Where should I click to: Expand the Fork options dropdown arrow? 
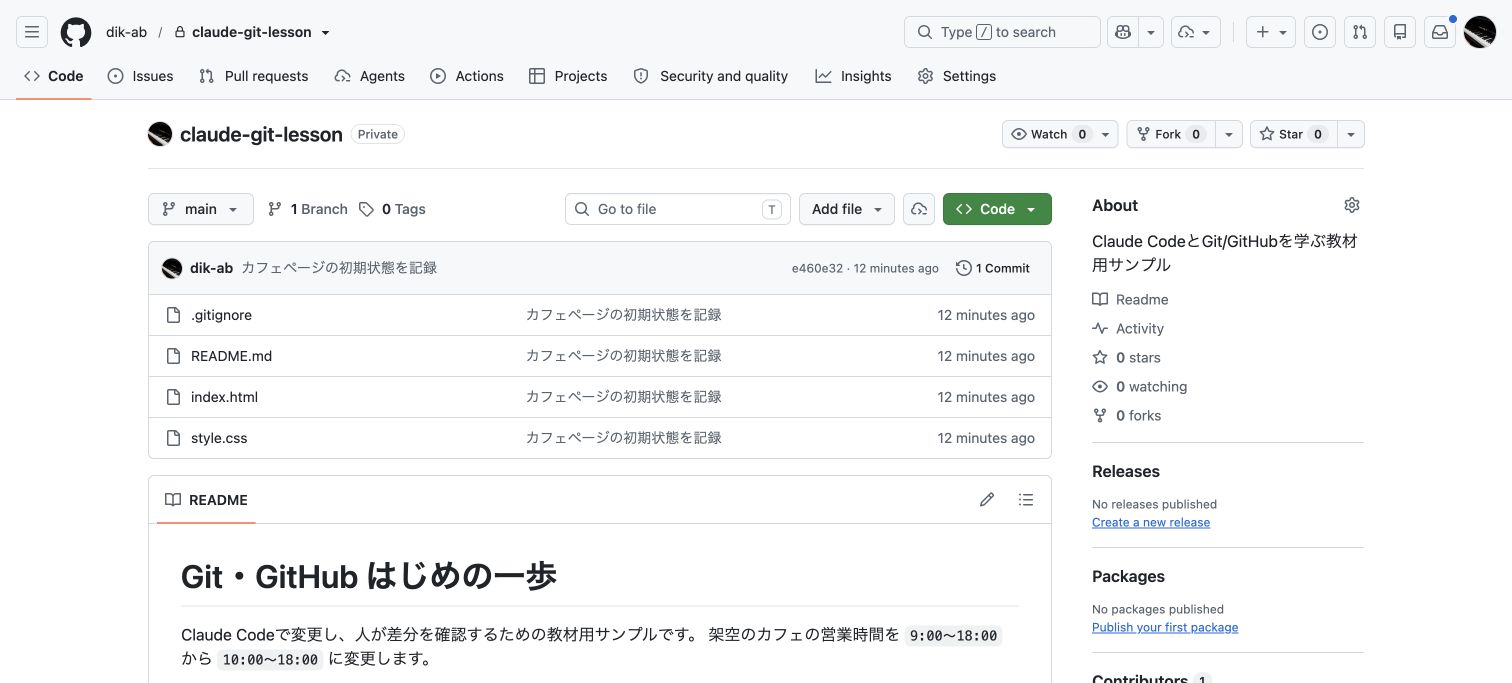(1227, 134)
